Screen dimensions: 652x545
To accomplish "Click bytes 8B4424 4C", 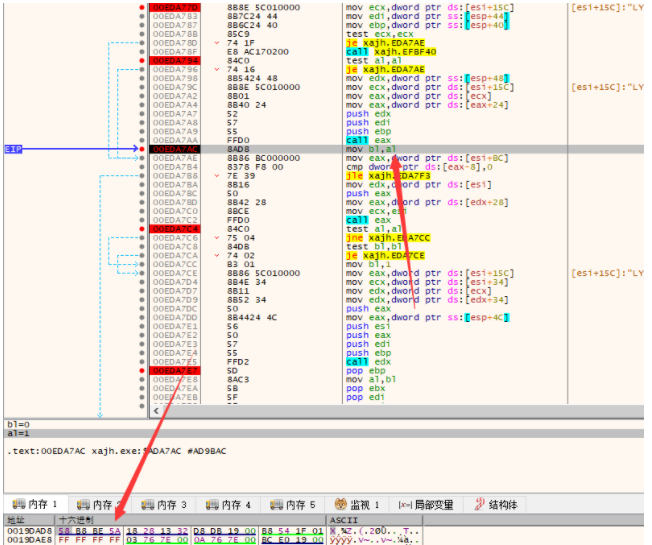I will pyautogui.click(x=252, y=318).
